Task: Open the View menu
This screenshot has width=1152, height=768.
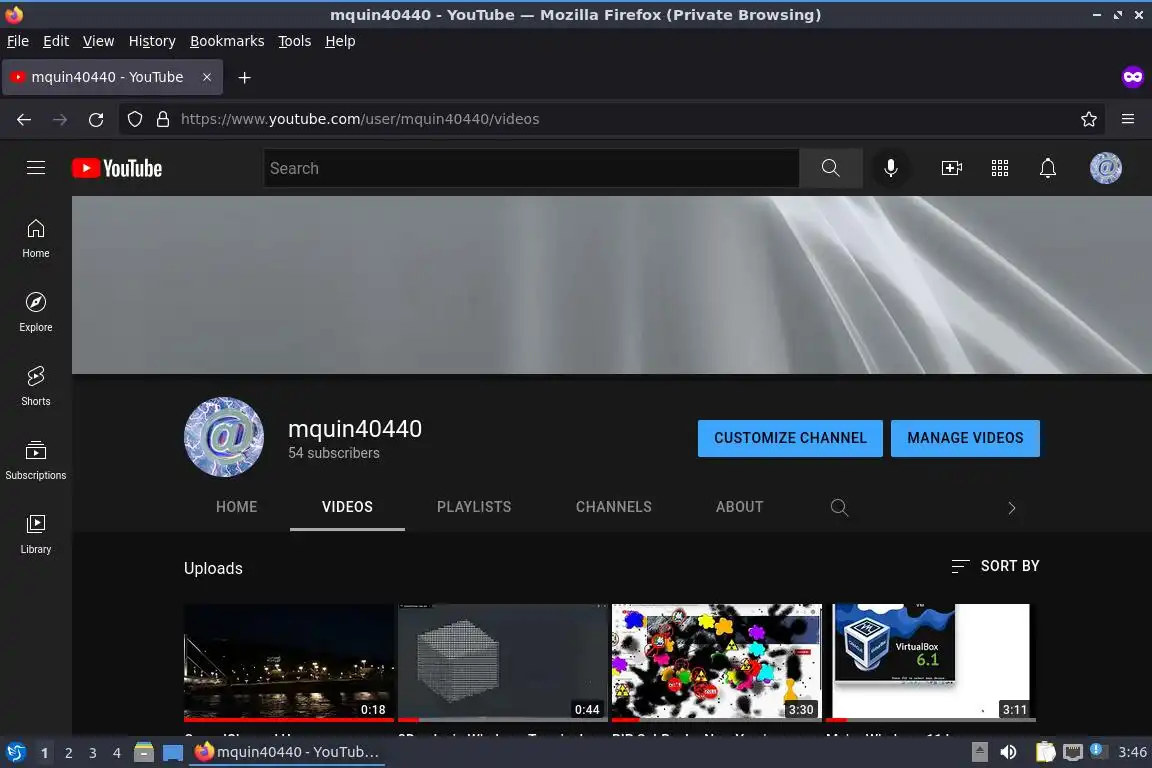Action: click(x=98, y=41)
